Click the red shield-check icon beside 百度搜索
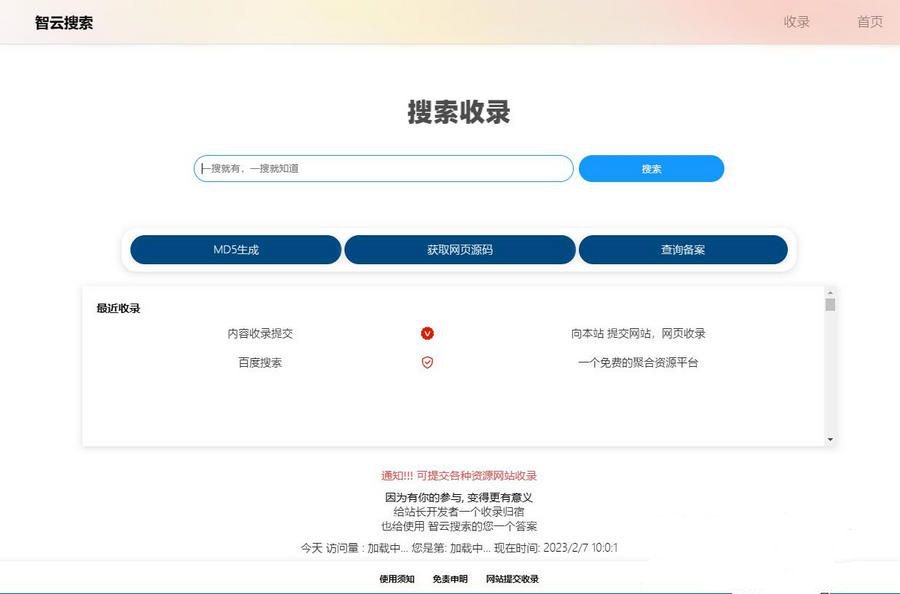Image resolution: width=900 pixels, height=594 pixels. [427, 363]
